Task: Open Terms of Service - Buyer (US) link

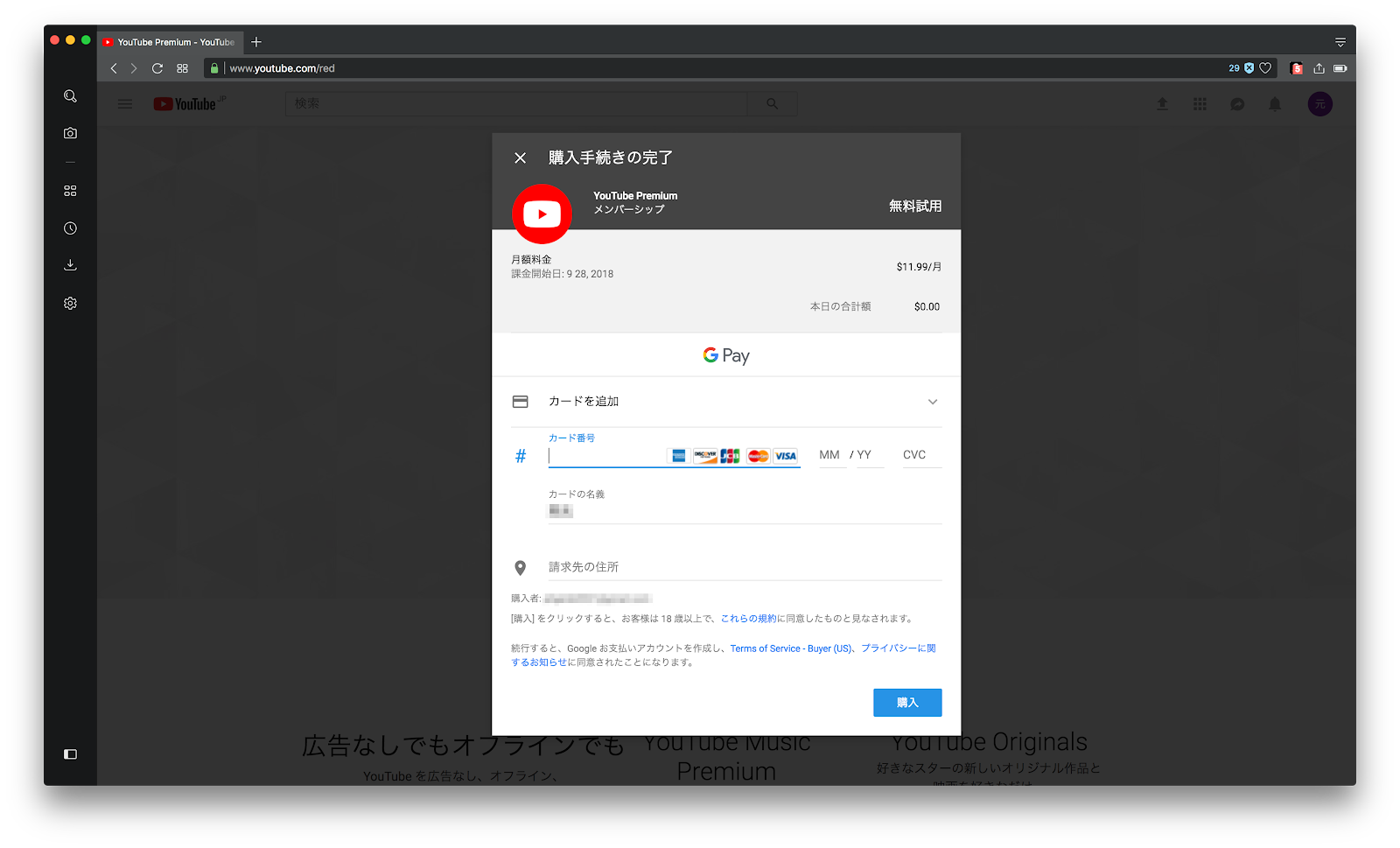Action: click(791, 648)
